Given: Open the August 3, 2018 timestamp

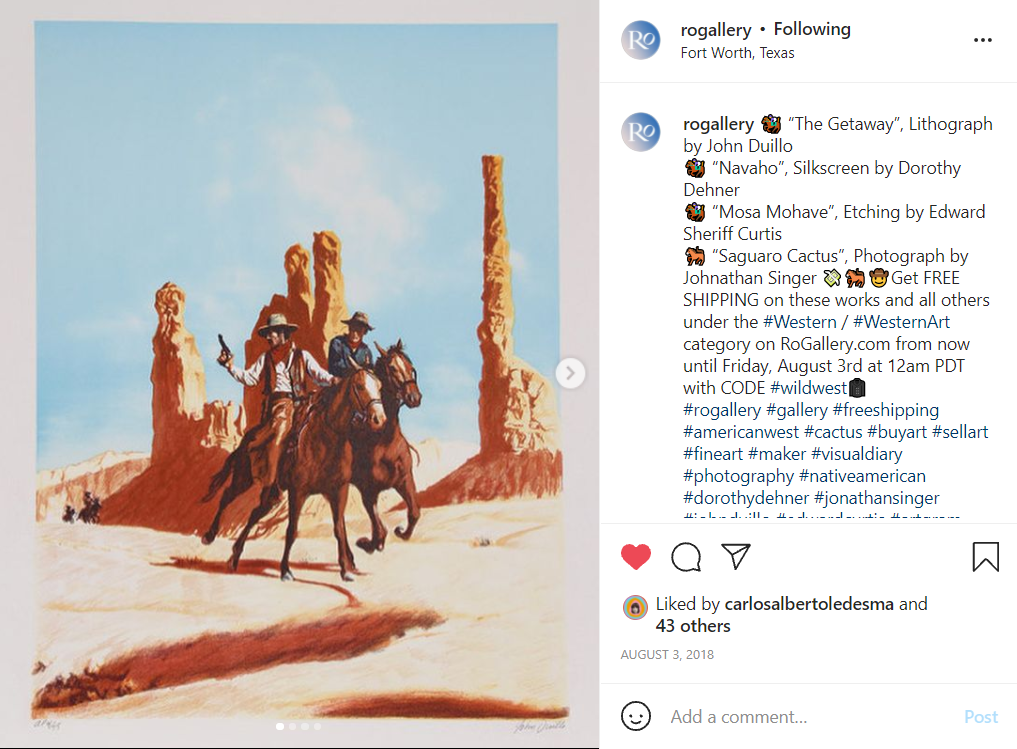Looking at the screenshot, I should coord(667,655).
